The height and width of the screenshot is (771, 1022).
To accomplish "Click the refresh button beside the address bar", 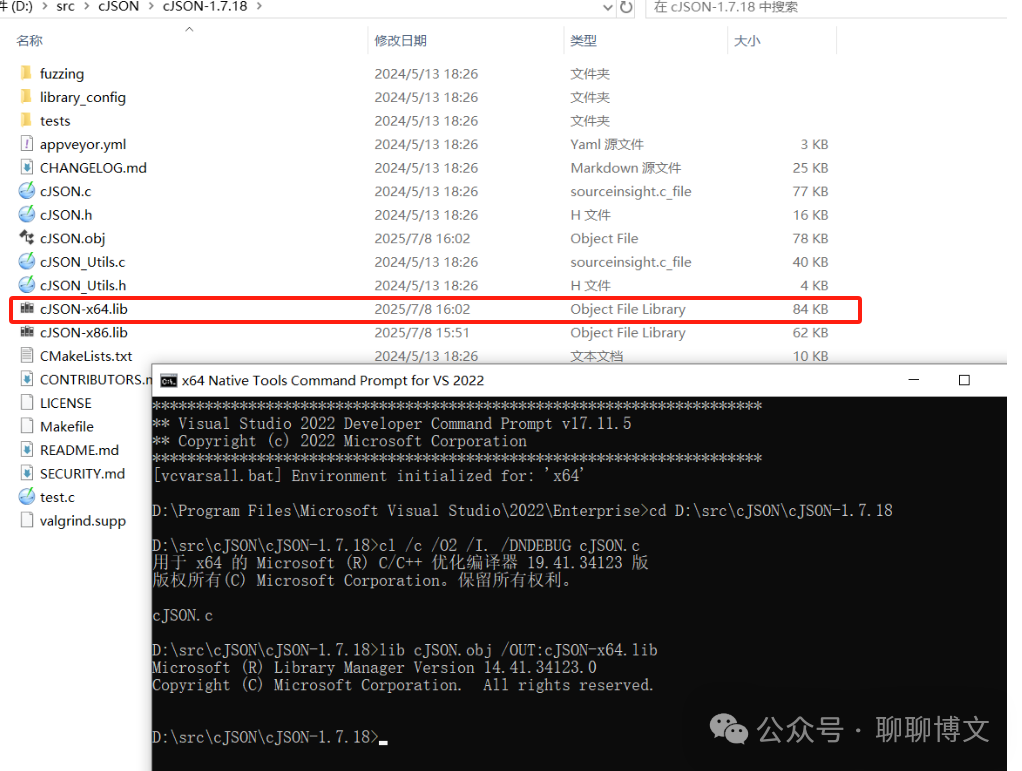I will (x=626, y=7).
